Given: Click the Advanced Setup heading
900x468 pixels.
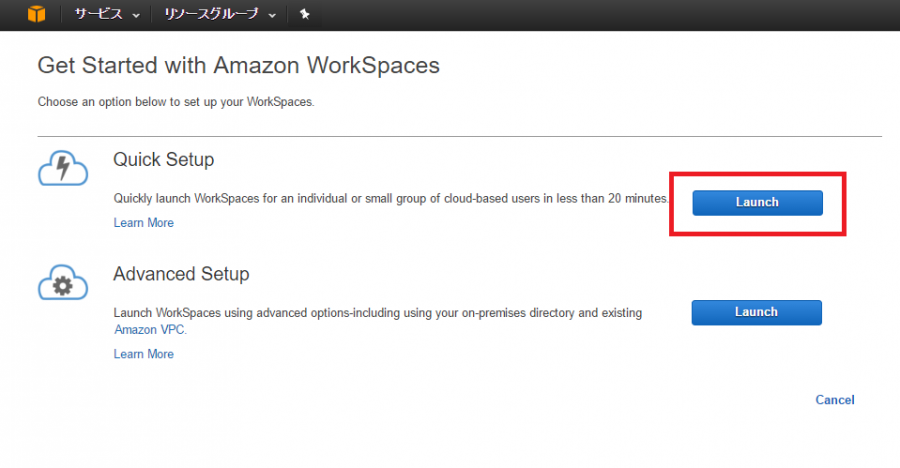Looking at the screenshot, I should pos(181,274).
